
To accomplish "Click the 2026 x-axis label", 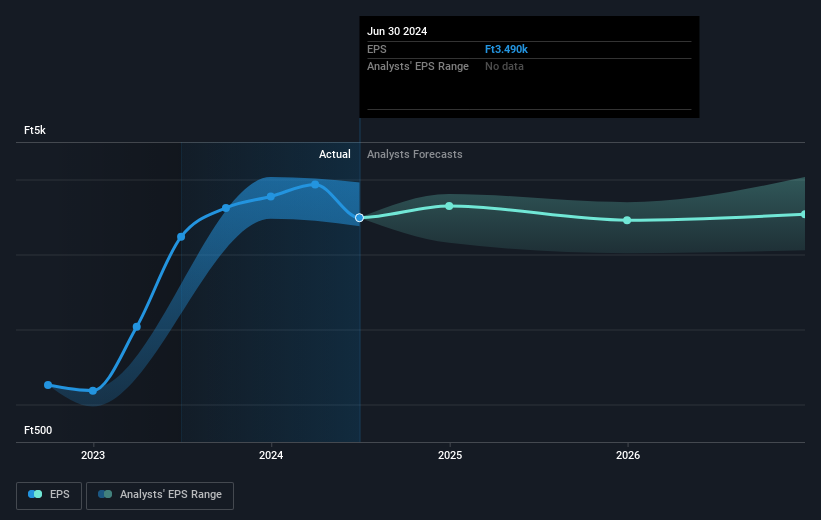I will point(628,455).
